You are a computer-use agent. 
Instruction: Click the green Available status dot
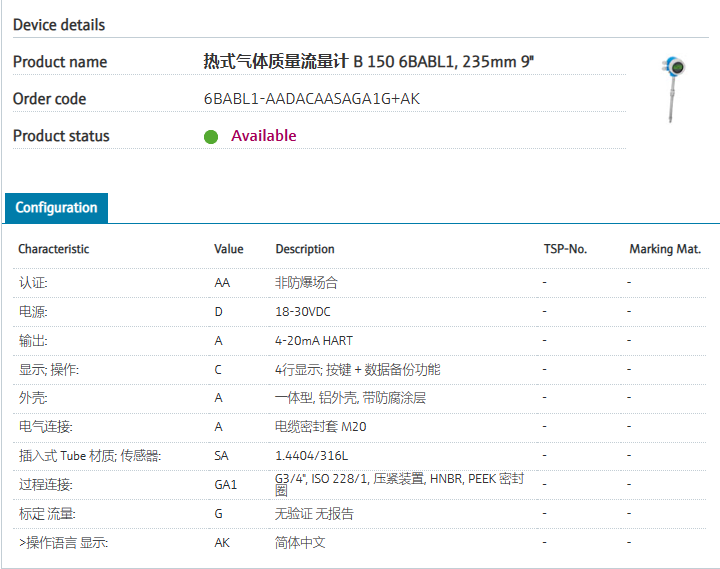211,137
